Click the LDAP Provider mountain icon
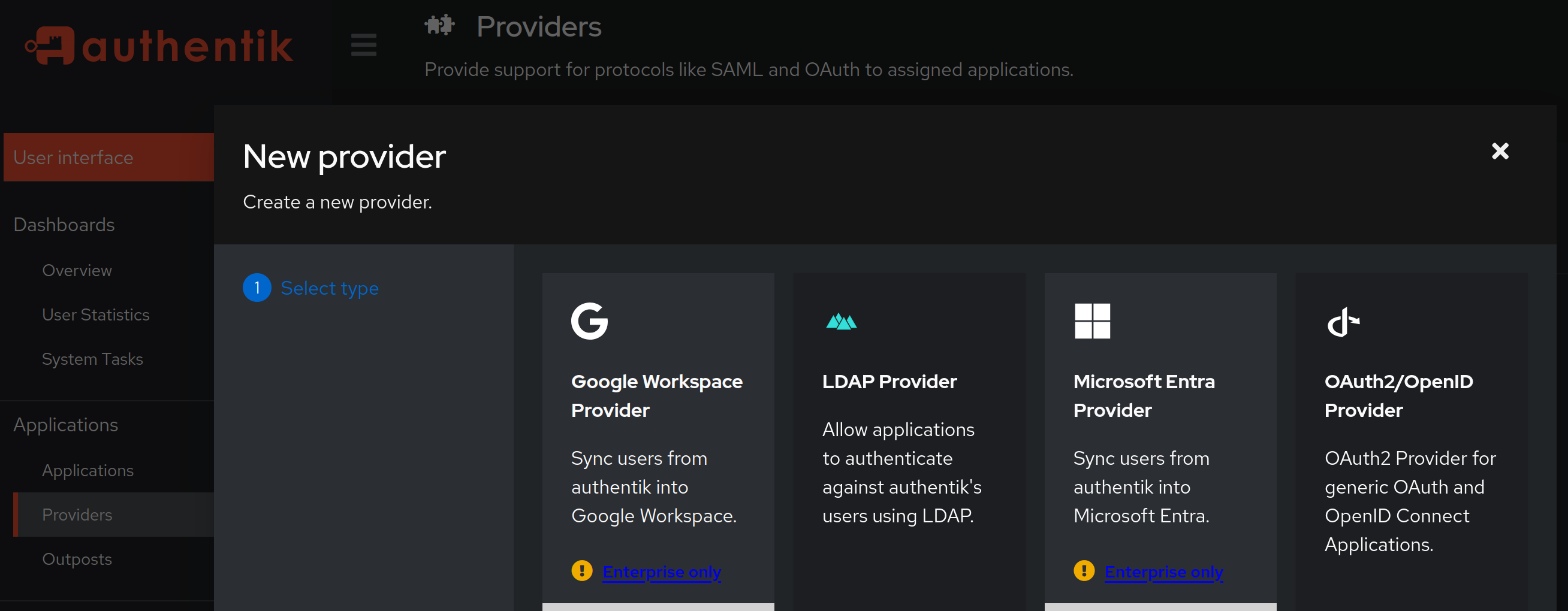 (841, 320)
